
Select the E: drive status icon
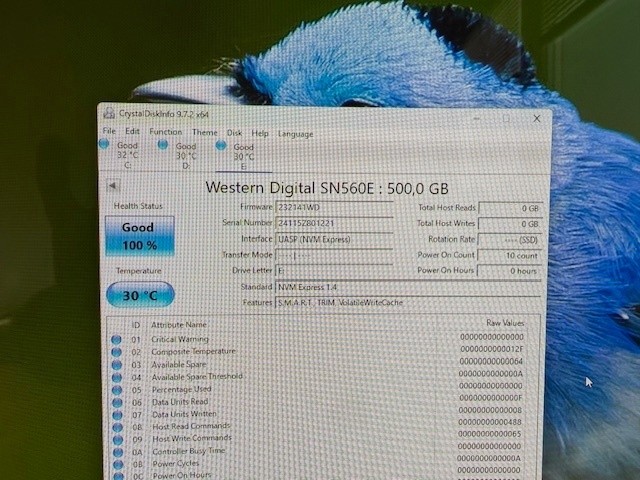click(222, 146)
